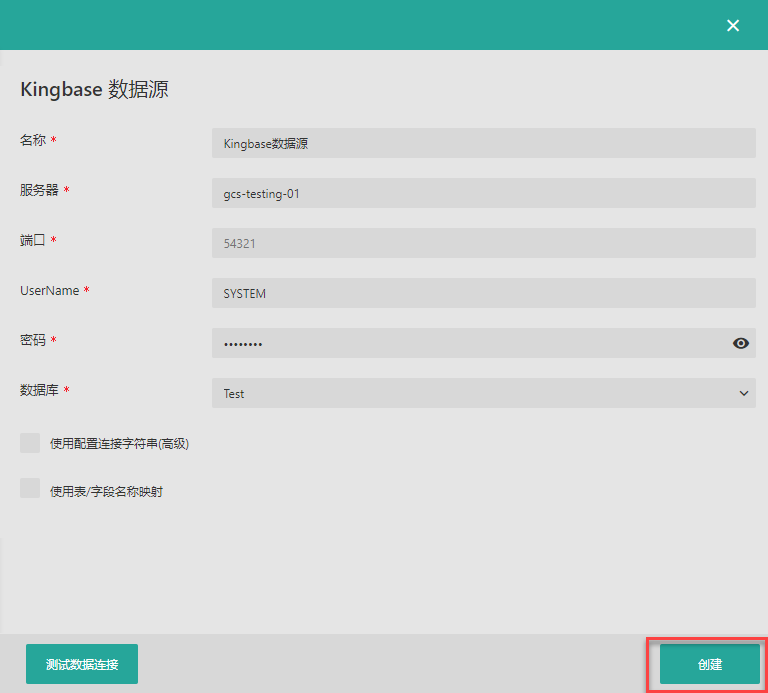Focus the 服务器 field containing gcs-testing-01
Image resolution: width=768 pixels, height=693 pixels.
[483, 193]
